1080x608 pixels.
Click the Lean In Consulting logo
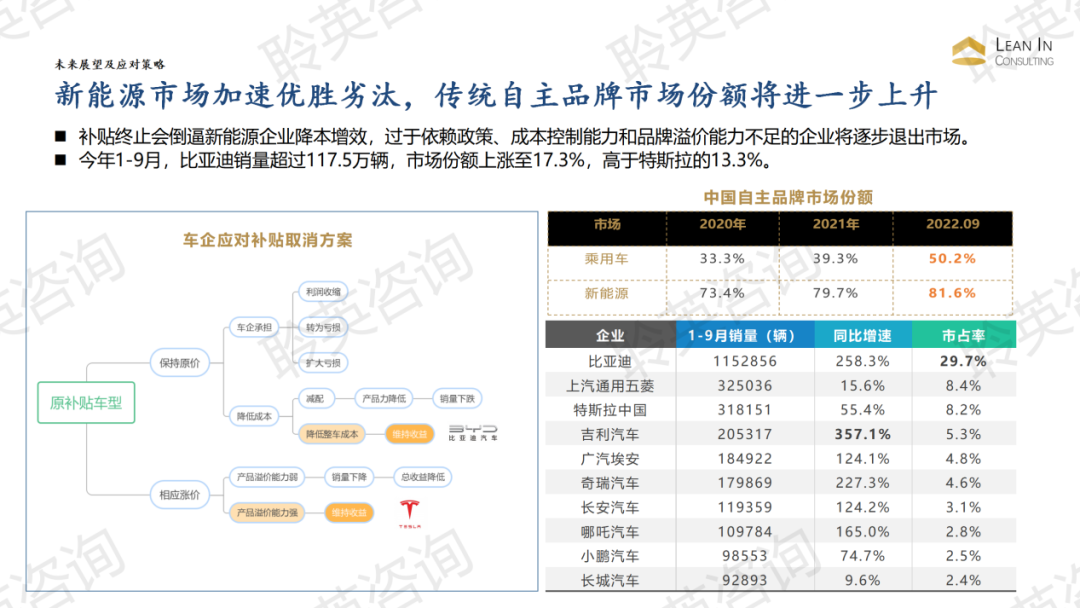click(1003, 52)
